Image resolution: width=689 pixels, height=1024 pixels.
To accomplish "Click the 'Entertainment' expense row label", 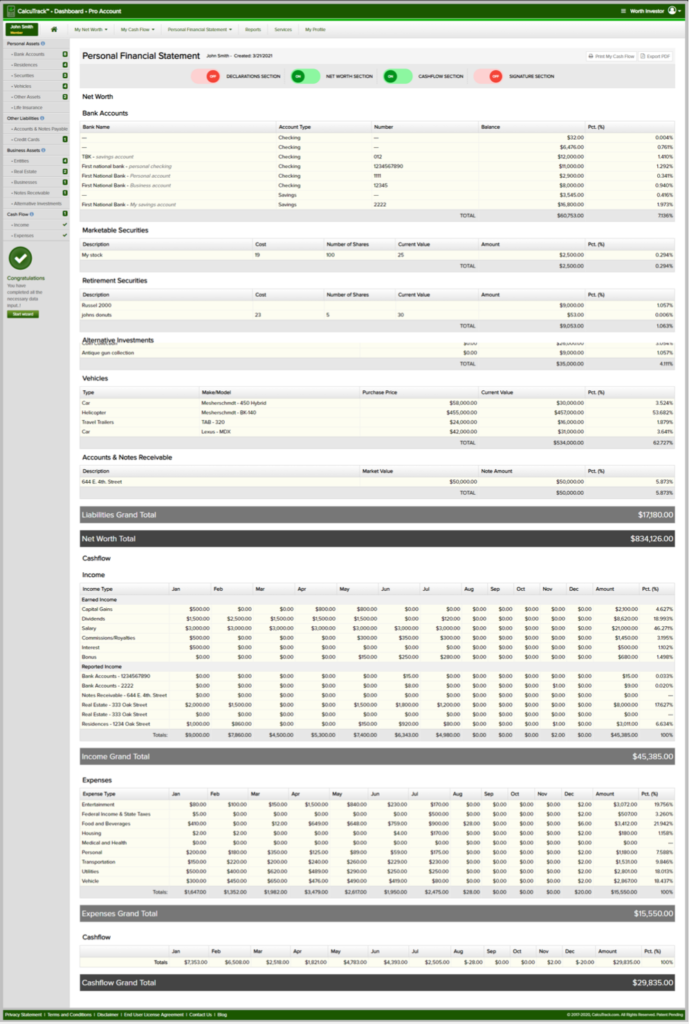I will coord(98,805).
